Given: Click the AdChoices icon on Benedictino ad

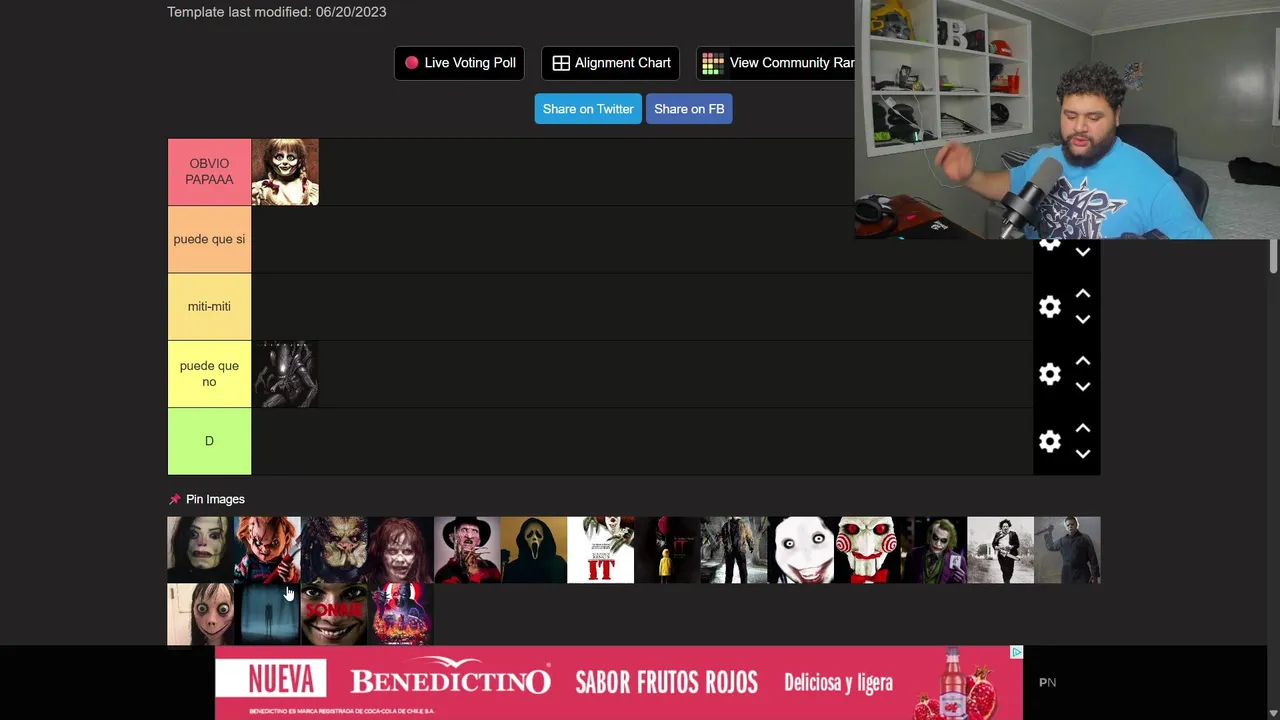Looking at the screenshot, I should [1016, 652].
